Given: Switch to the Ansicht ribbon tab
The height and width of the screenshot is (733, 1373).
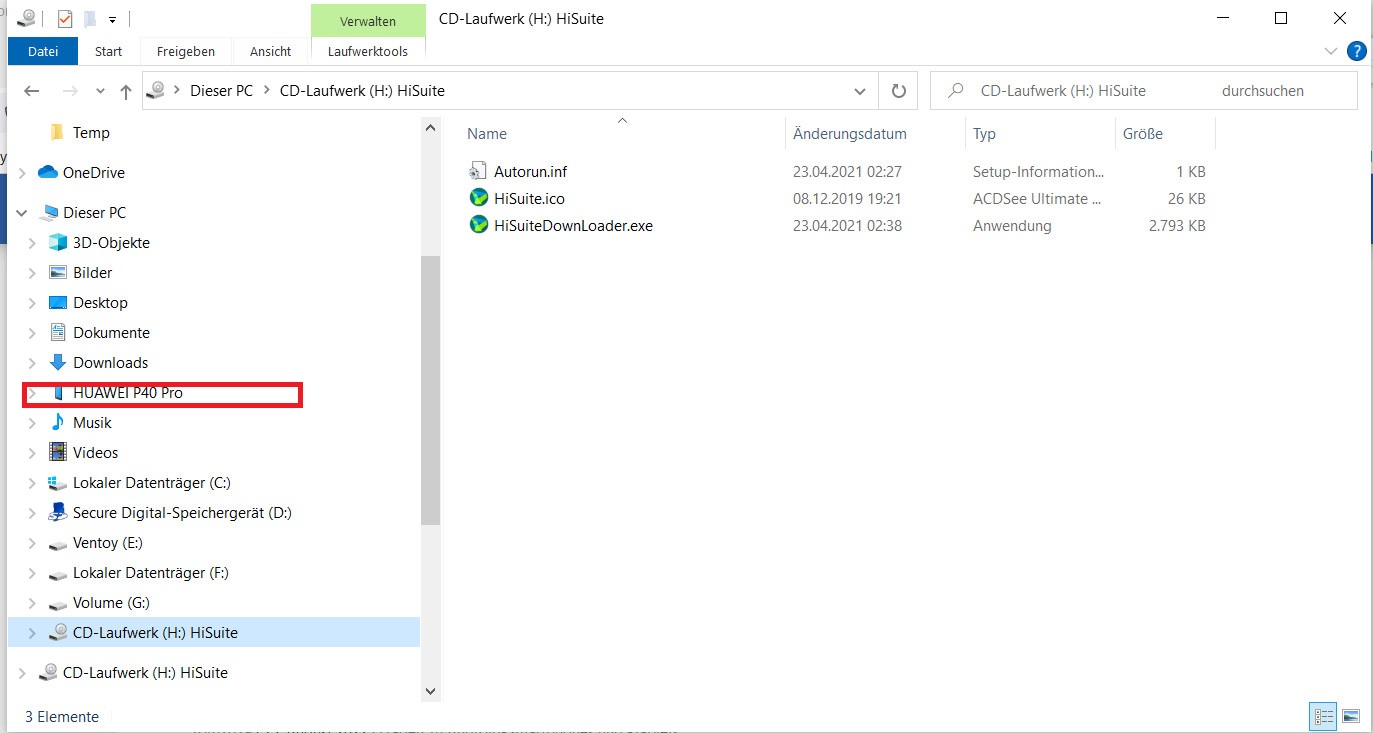Looking at the screenshot, I should point(271,51).
